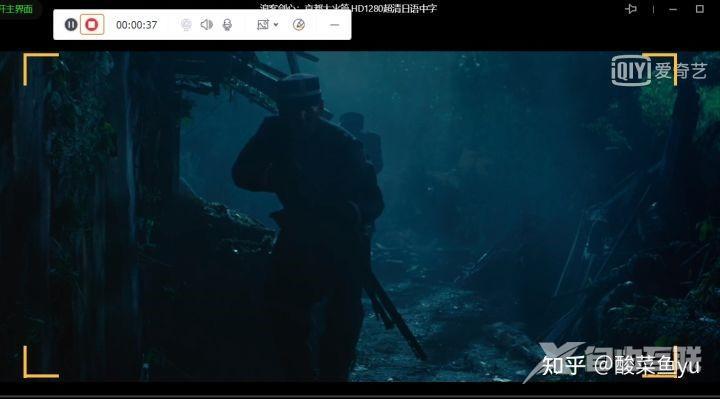Select the top-left capture frame corner
Image resolution: width=720 pixels, height=399 pixels.
(40, 69)
